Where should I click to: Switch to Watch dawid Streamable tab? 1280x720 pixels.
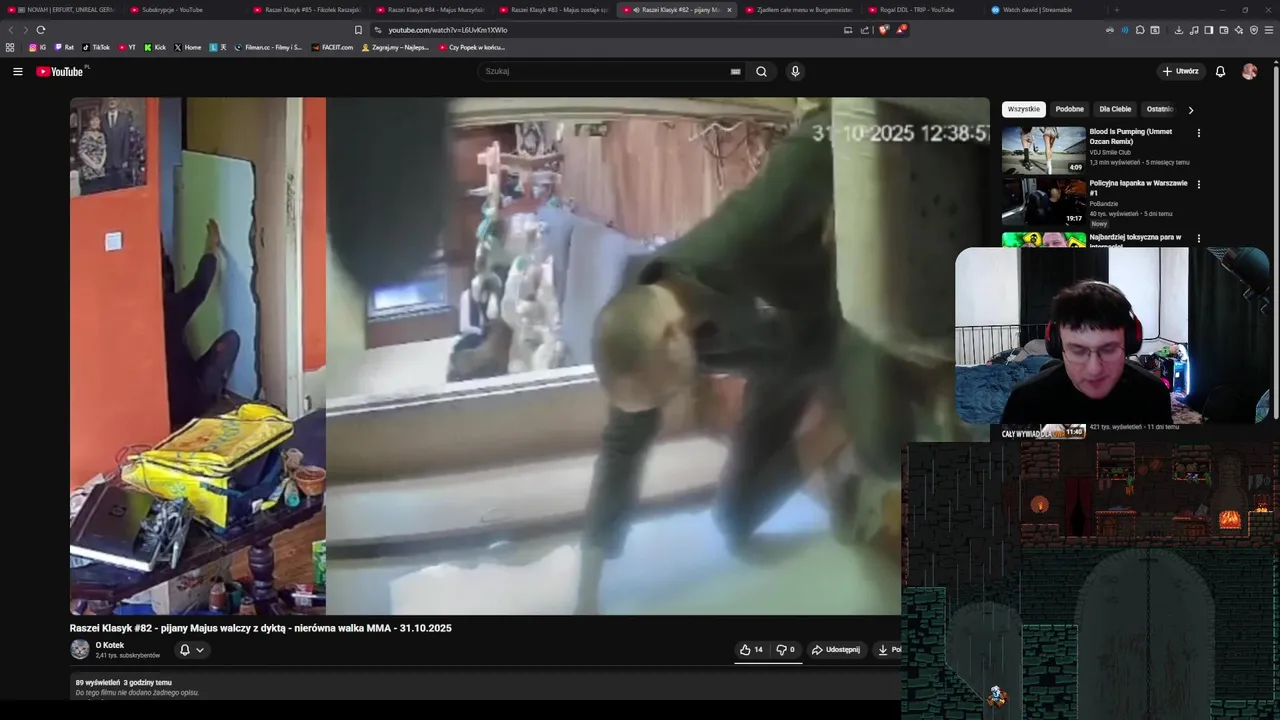[1045, 10]
